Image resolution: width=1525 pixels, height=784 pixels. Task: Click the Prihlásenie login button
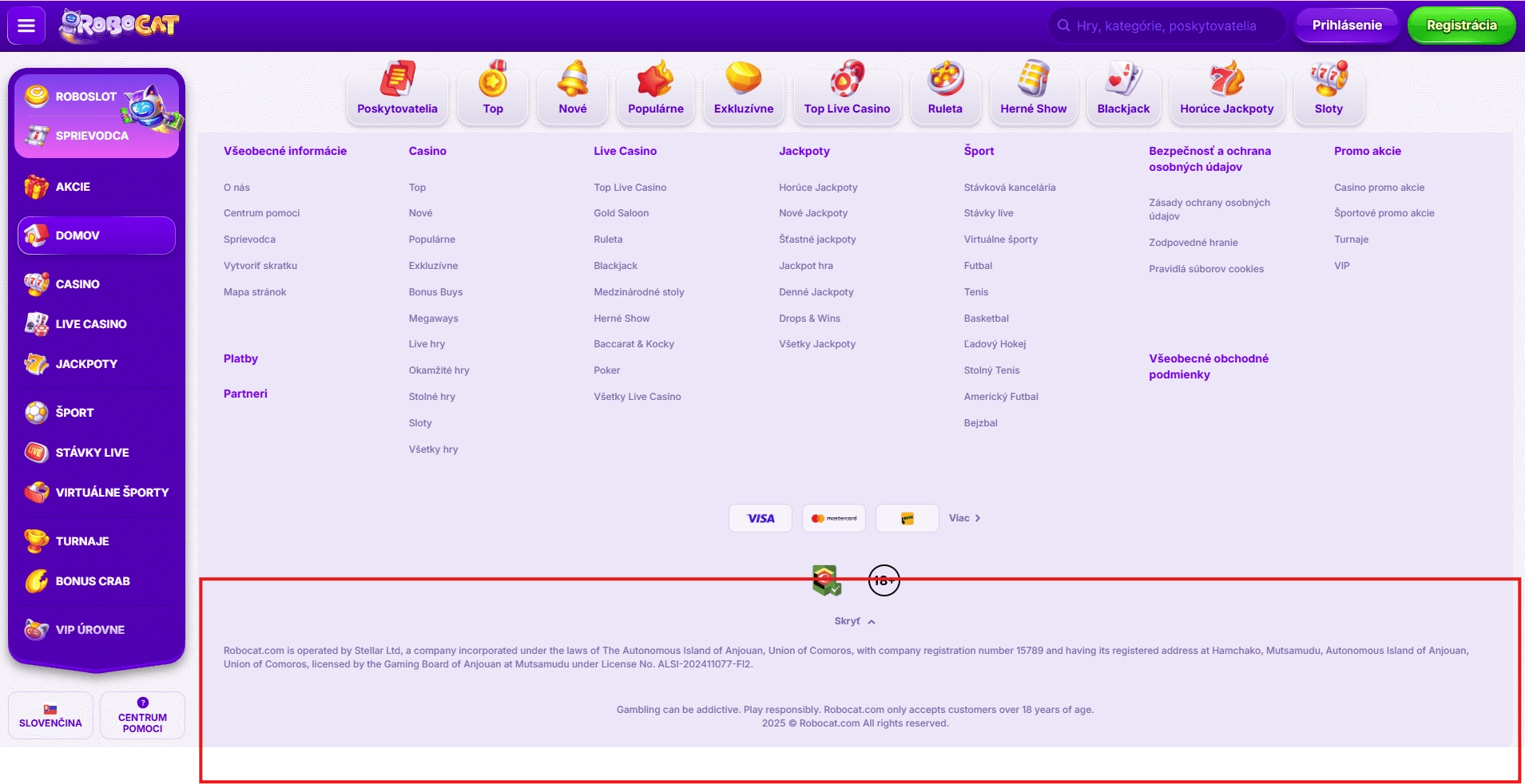tap(1347, 26)
